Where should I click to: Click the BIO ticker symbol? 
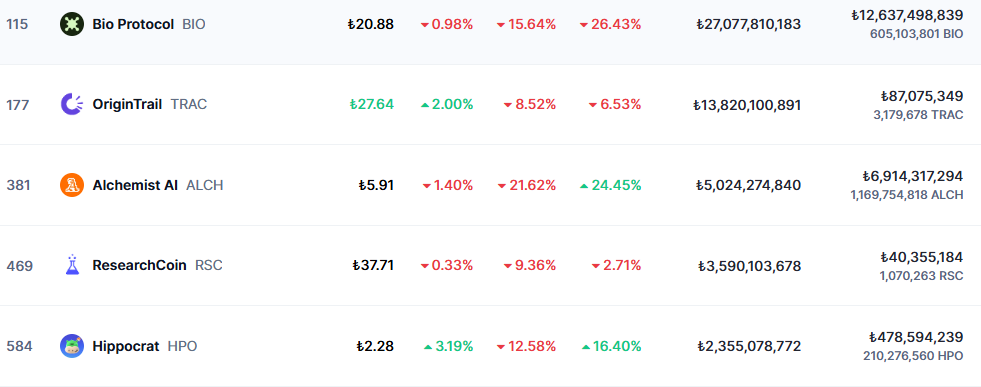[193, 24]
